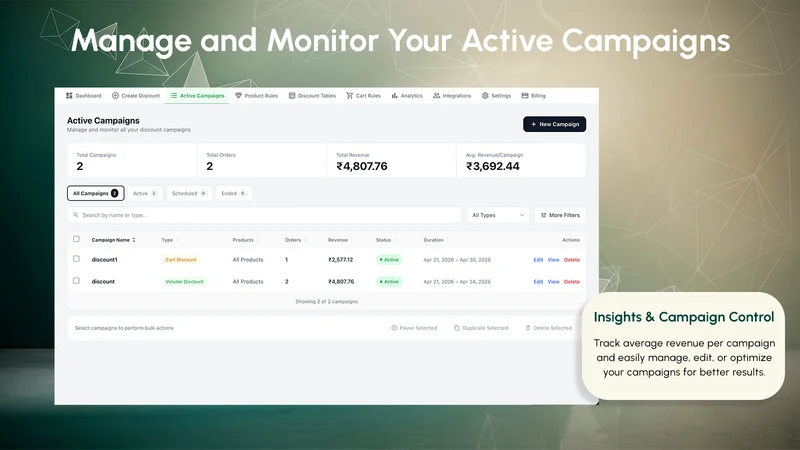The width and height of the screenshot is (800, 450).
Task: Sort by Campaign Name column
Action: coord(113,240)
